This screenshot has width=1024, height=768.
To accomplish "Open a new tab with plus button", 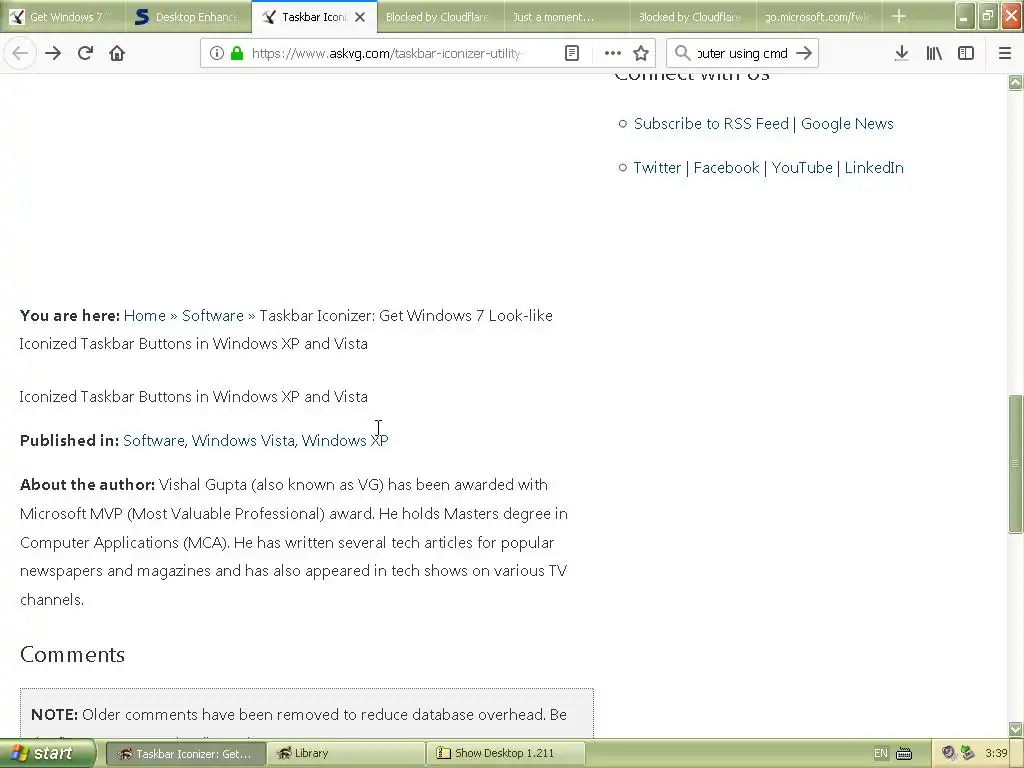I will tap(899, 16).
